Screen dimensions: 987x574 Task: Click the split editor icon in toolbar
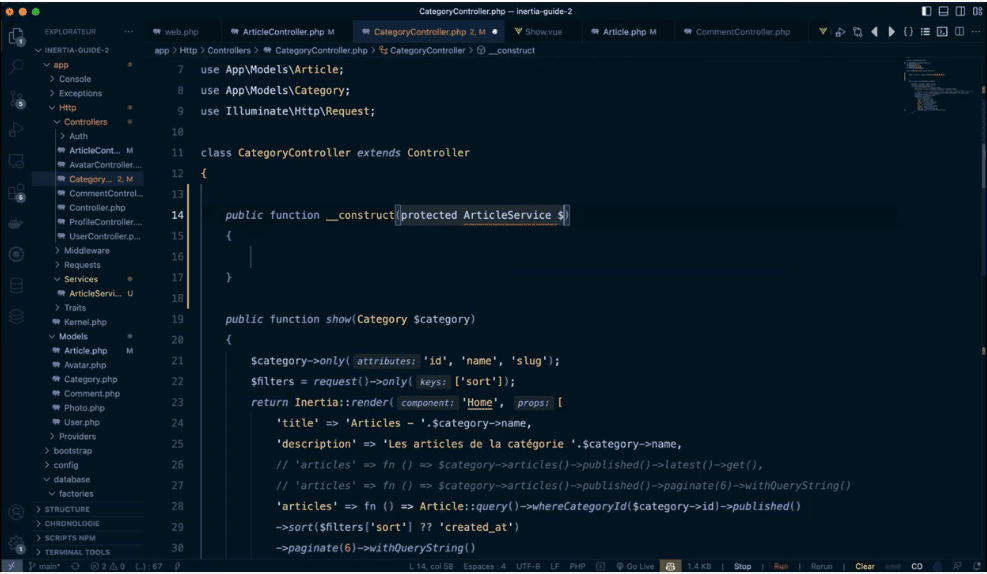tap(959, 31)
